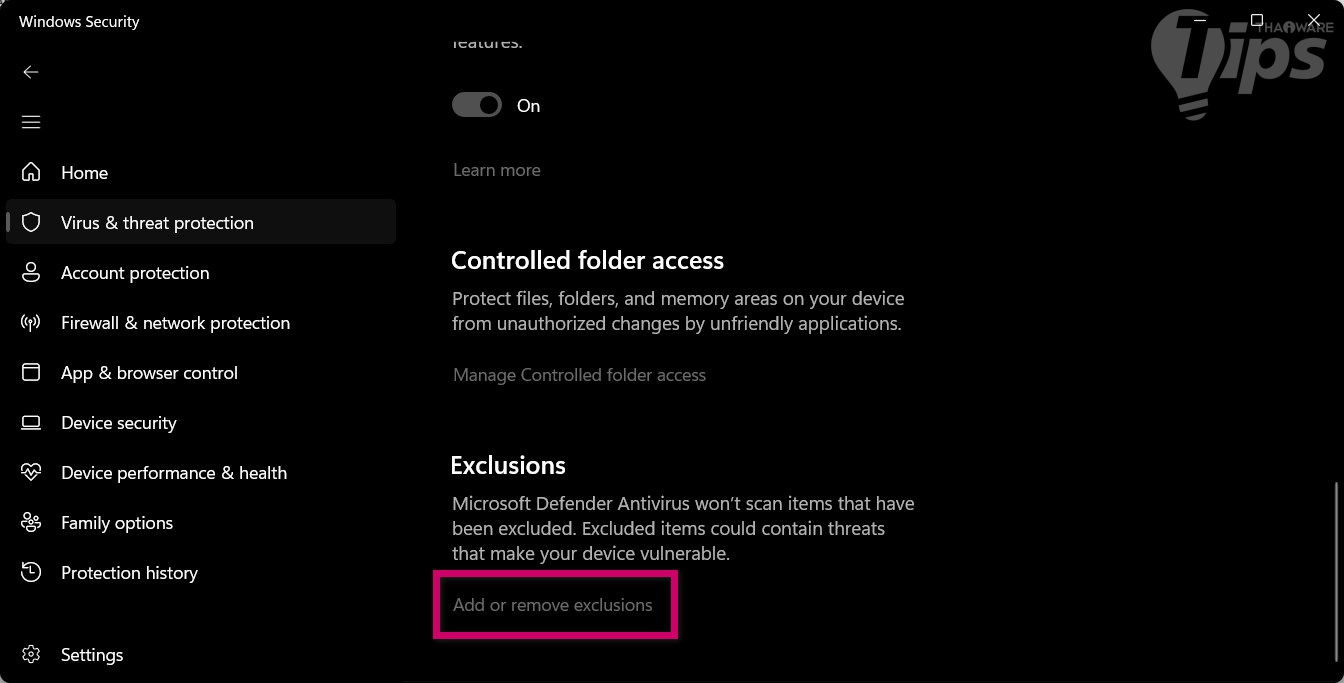Click the Family options people icon
Screen dimensions: 1344x683
coord(31,522)
